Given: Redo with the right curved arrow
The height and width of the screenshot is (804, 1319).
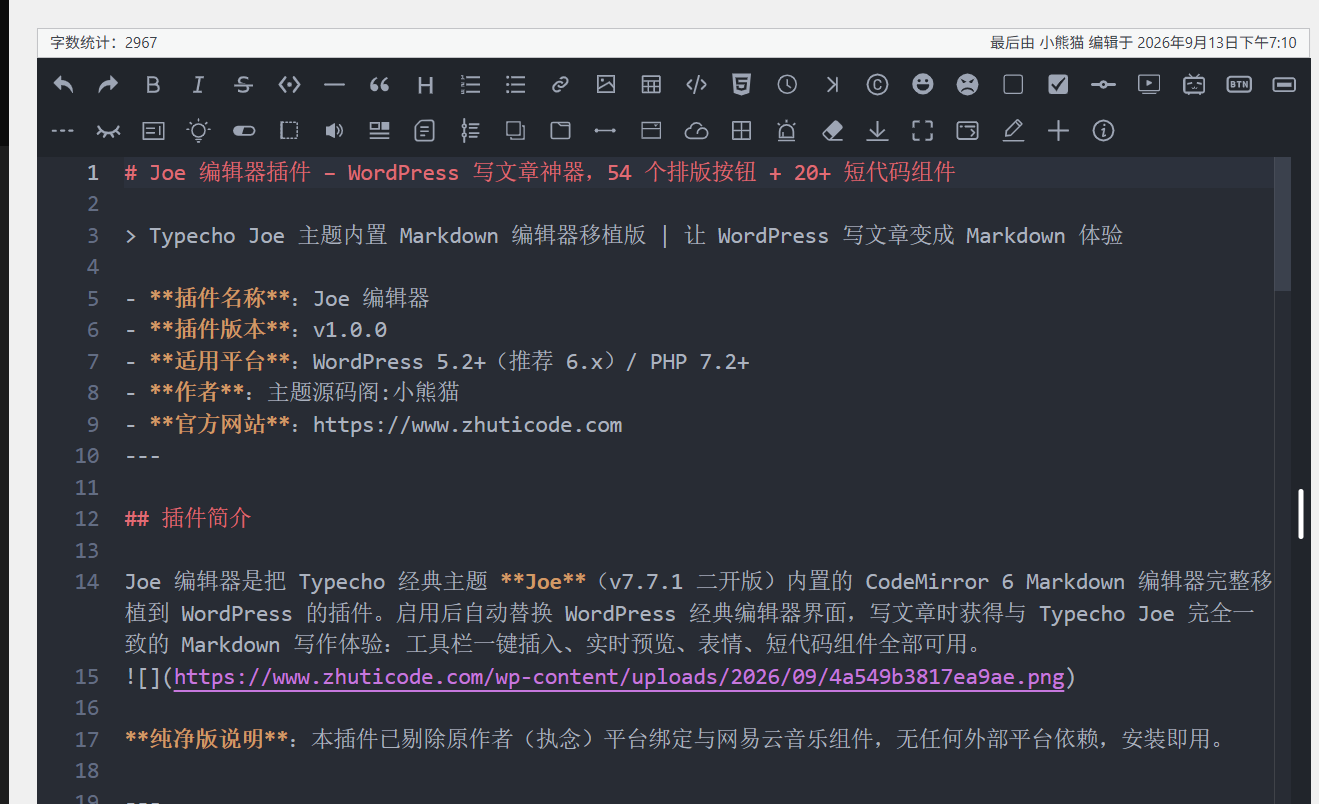Looking at the screenshot, I should point(108,85).
